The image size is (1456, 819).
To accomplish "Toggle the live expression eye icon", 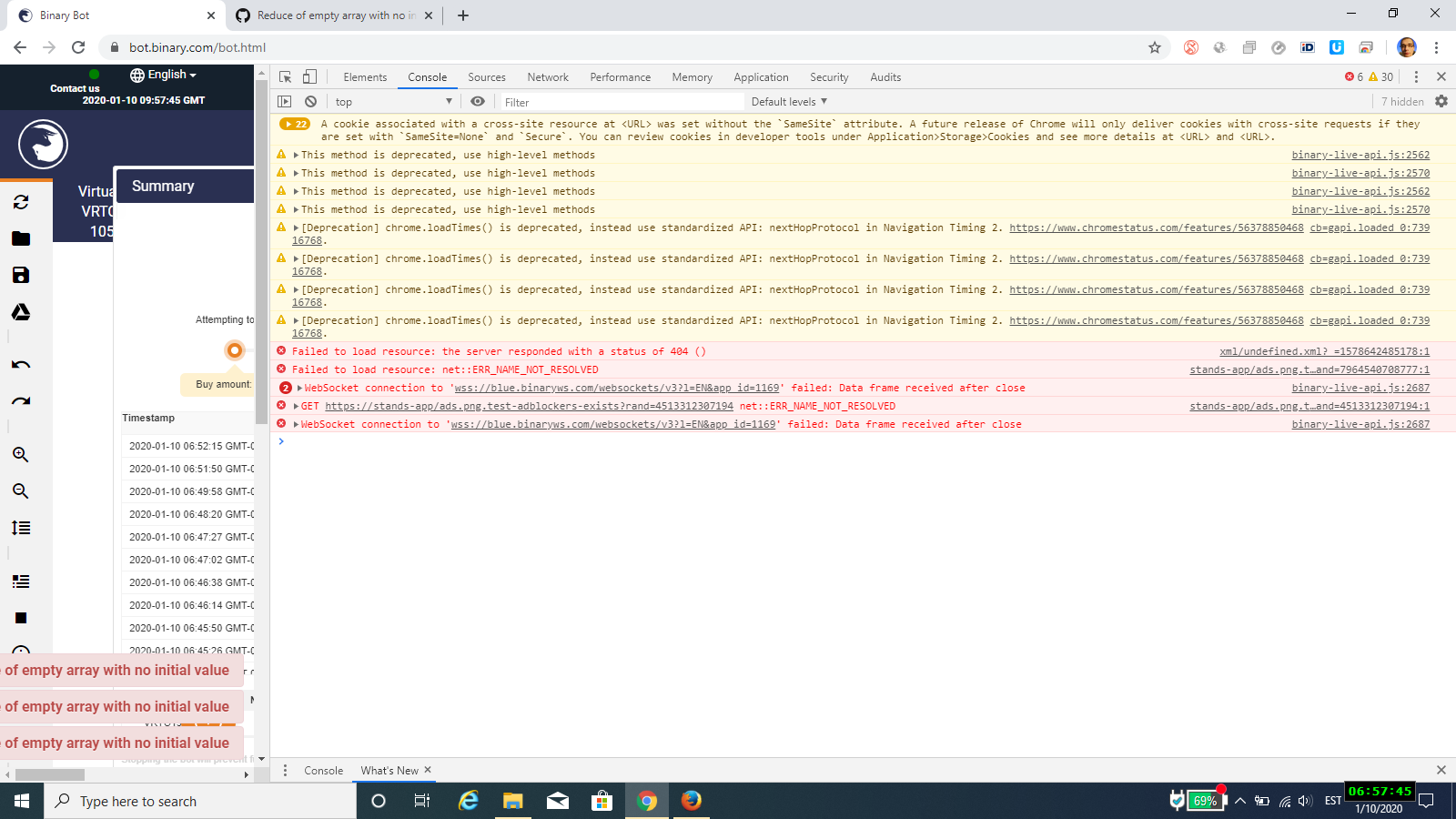I will coord(478,102).
